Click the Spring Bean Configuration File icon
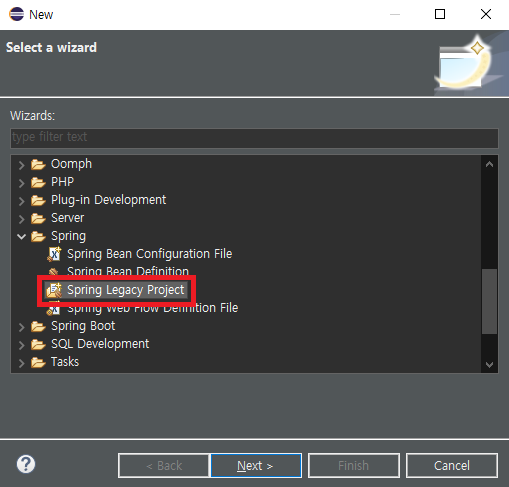The height and width of the screenshot is (487, 509). pos(54,254)
